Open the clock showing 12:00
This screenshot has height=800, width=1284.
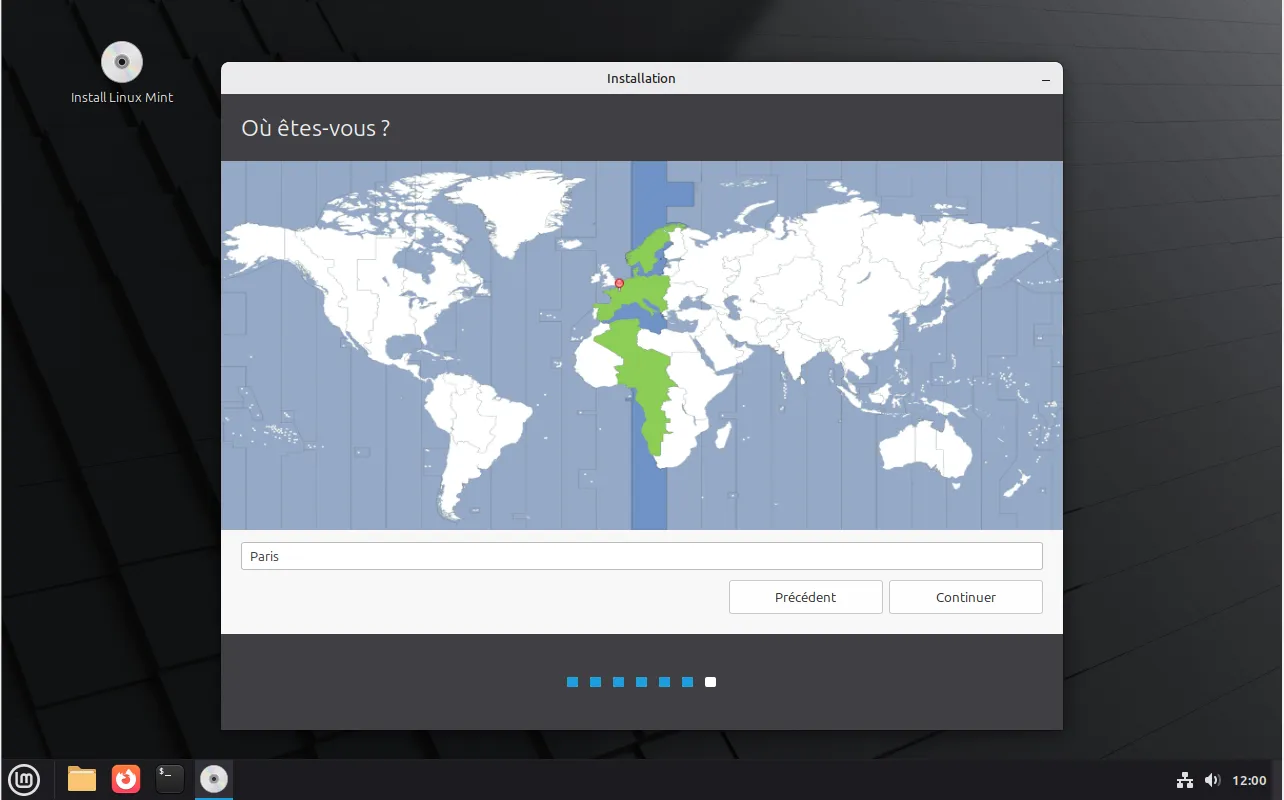[x=1249, y=780]
